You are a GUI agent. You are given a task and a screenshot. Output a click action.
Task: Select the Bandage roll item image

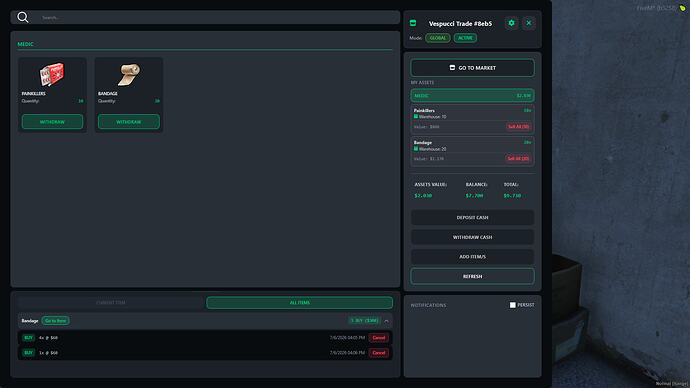128,74
